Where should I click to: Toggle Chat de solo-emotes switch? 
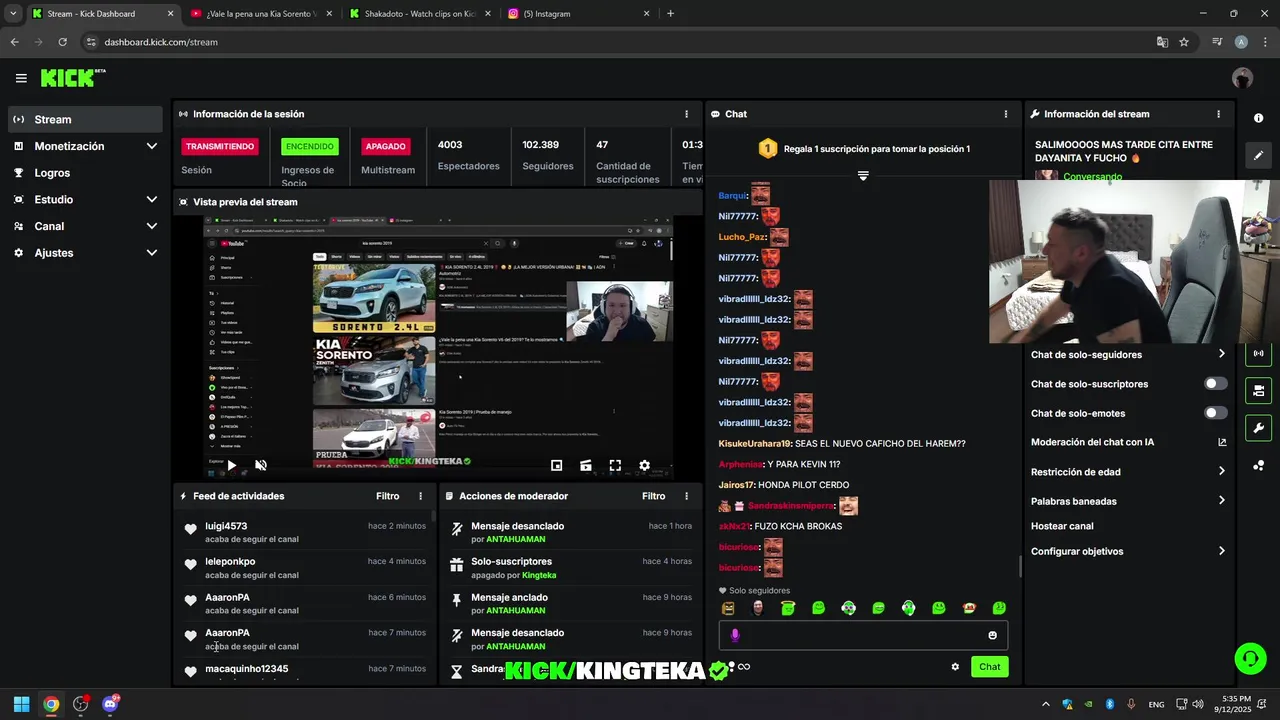1215,413
